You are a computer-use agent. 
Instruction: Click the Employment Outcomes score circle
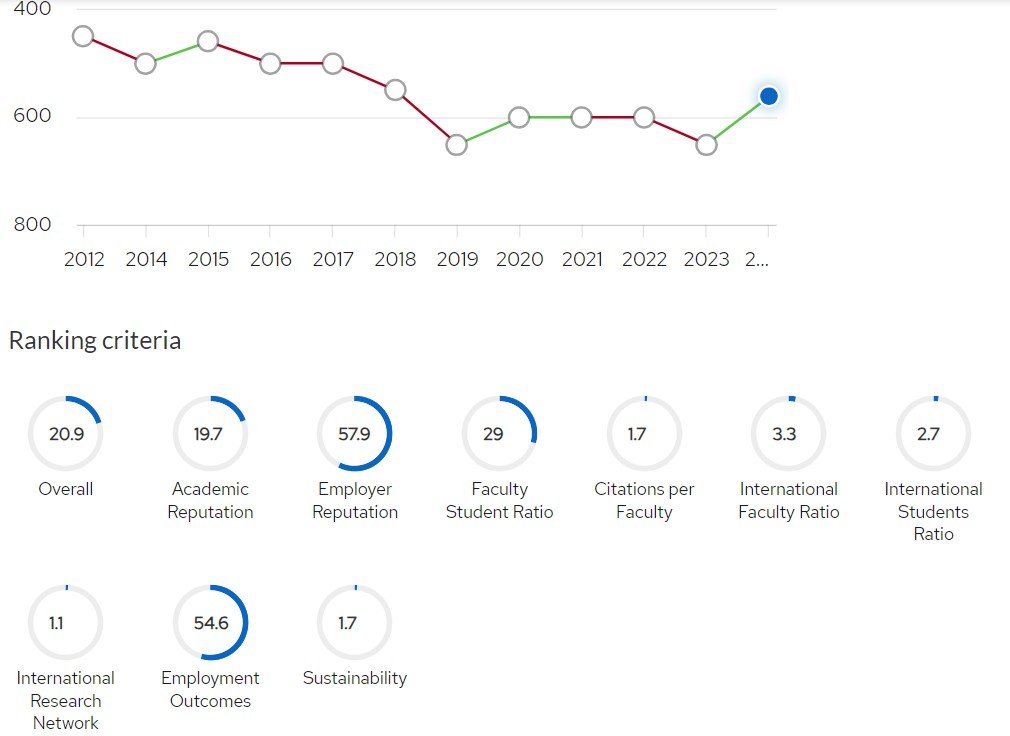210,623
